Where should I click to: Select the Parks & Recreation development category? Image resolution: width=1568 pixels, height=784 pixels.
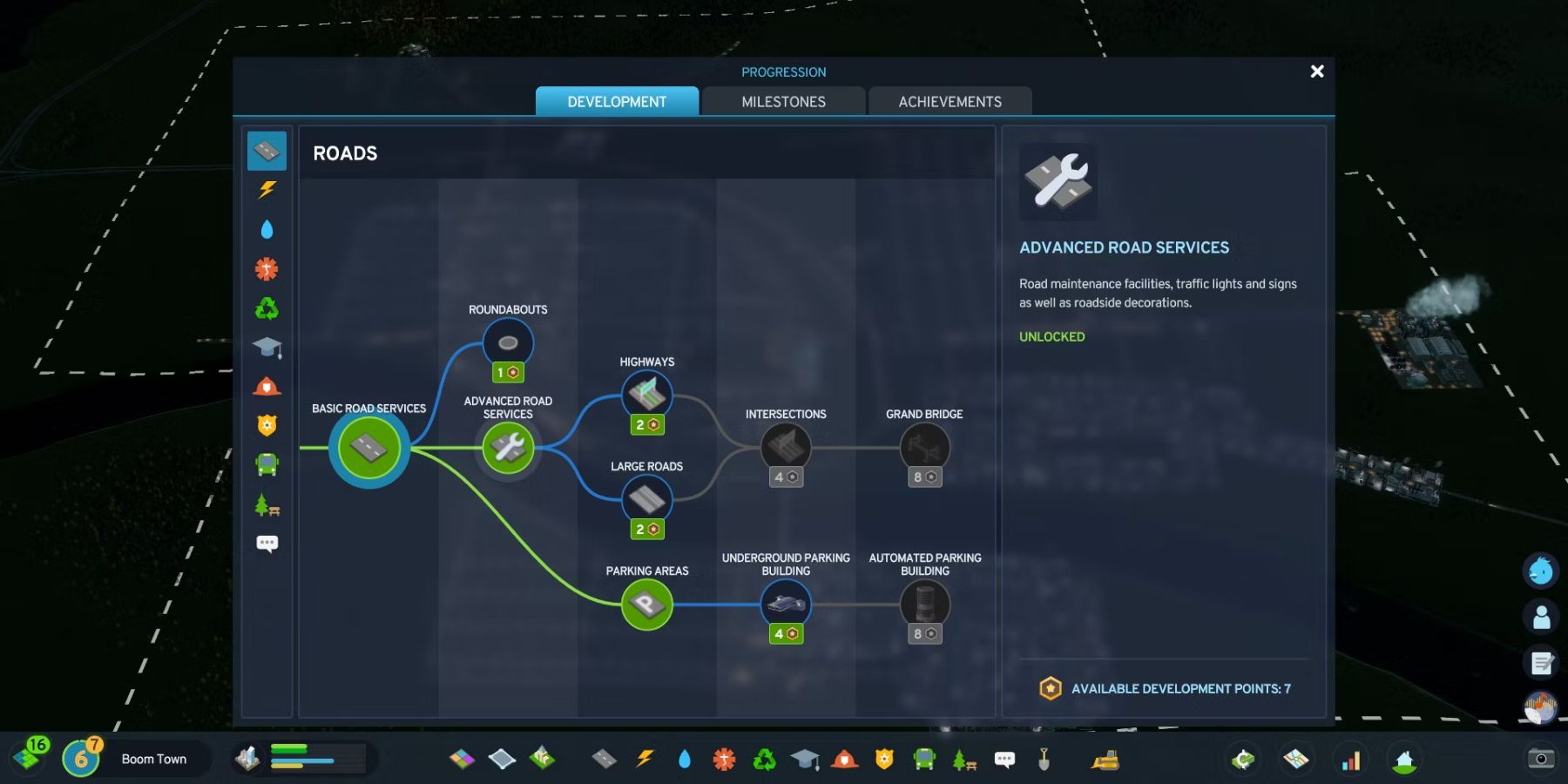[268, 504]
